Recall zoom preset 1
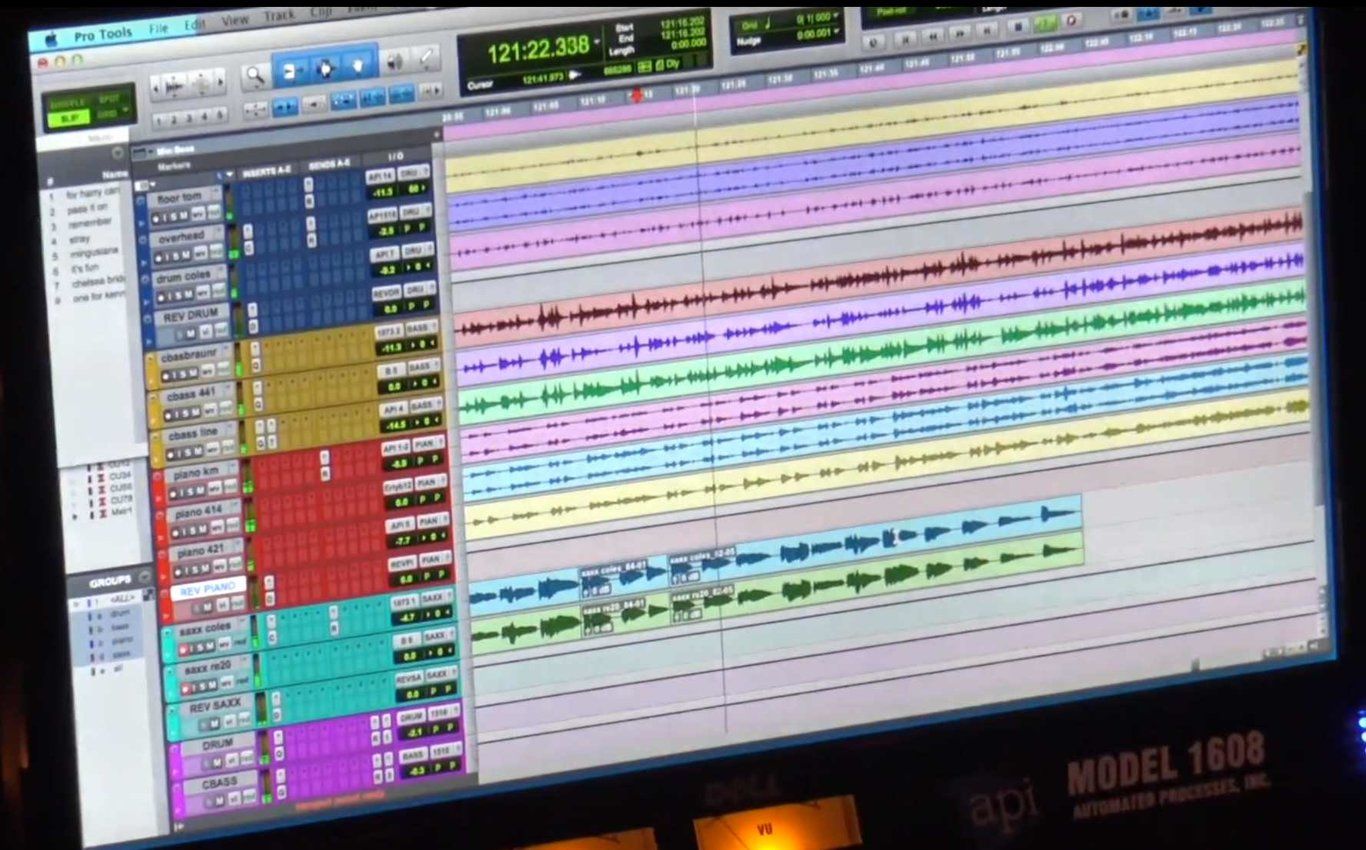The height and width of the screenshot is (850, 1366). point(158,121)
